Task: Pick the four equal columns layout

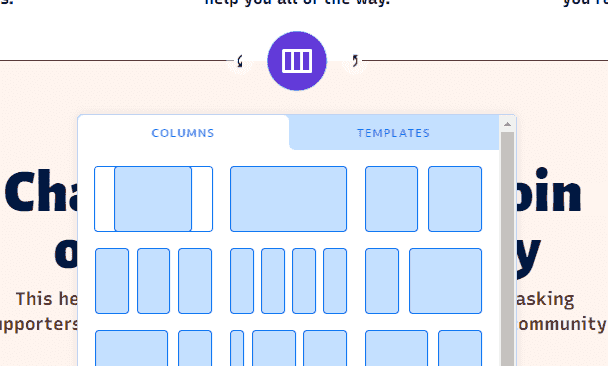Action: 288,281
